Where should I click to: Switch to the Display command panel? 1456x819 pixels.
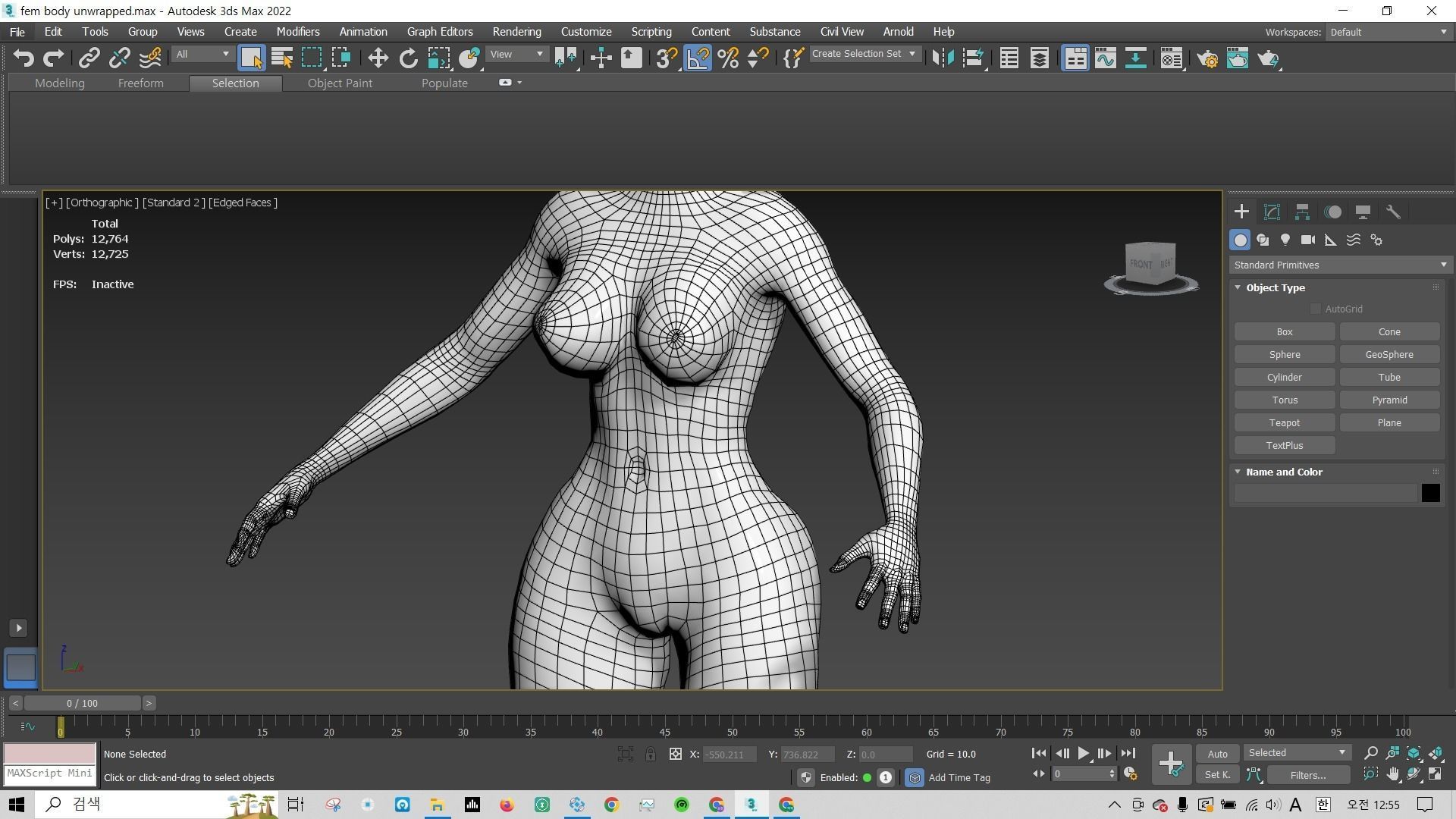click(x=1363, y=212)
